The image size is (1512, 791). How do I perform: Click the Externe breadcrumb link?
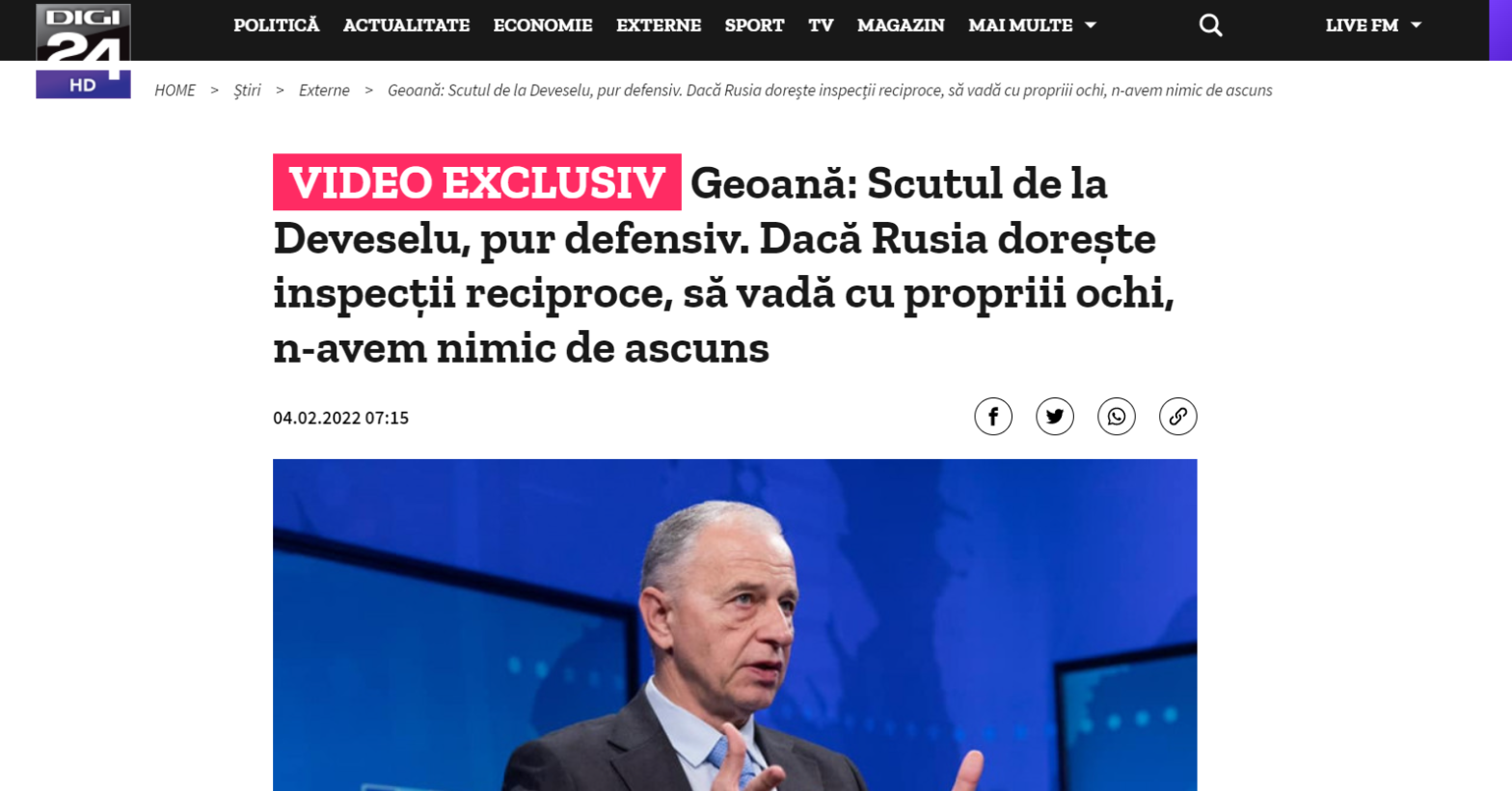point(324,90)
